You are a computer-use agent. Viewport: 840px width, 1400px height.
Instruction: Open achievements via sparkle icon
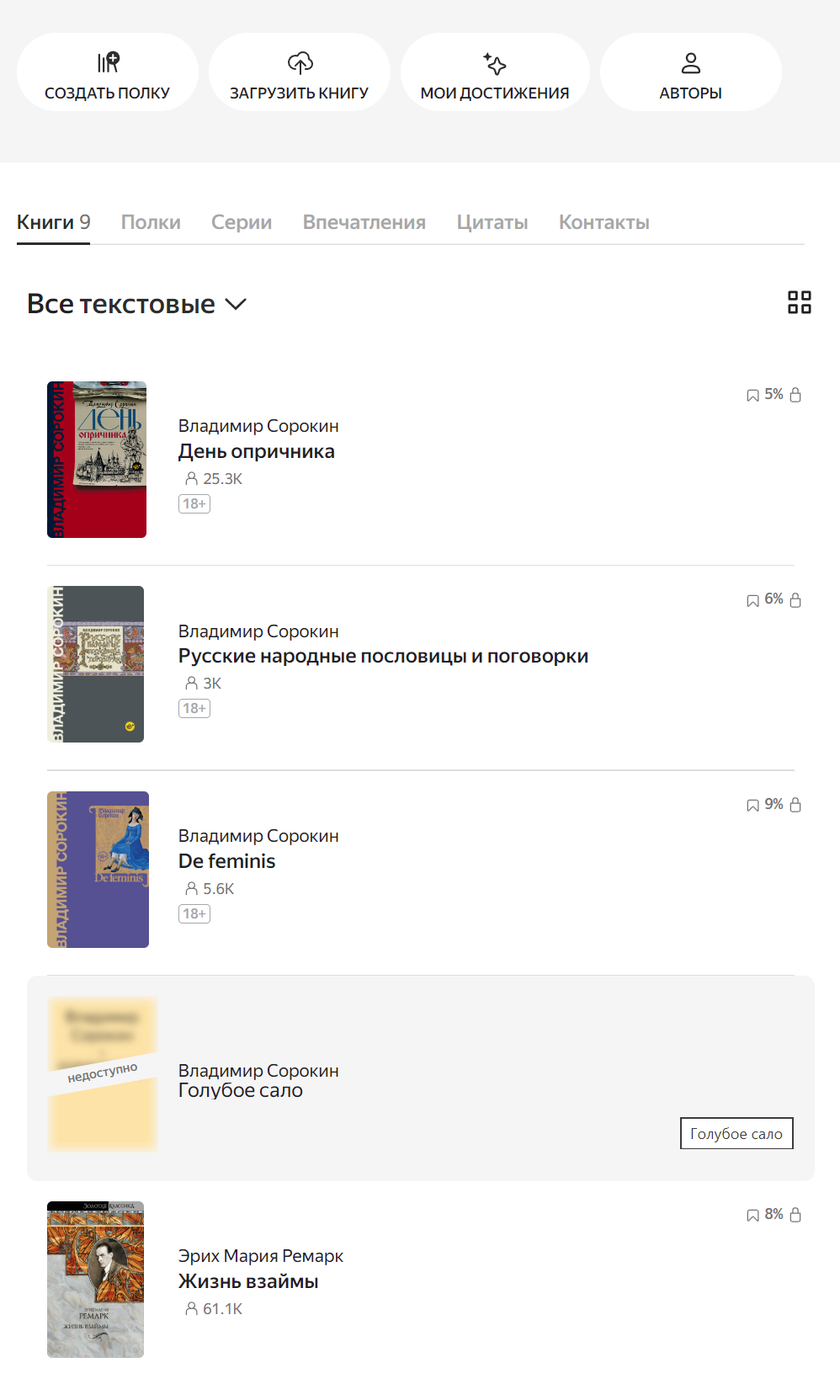(495, 63)
